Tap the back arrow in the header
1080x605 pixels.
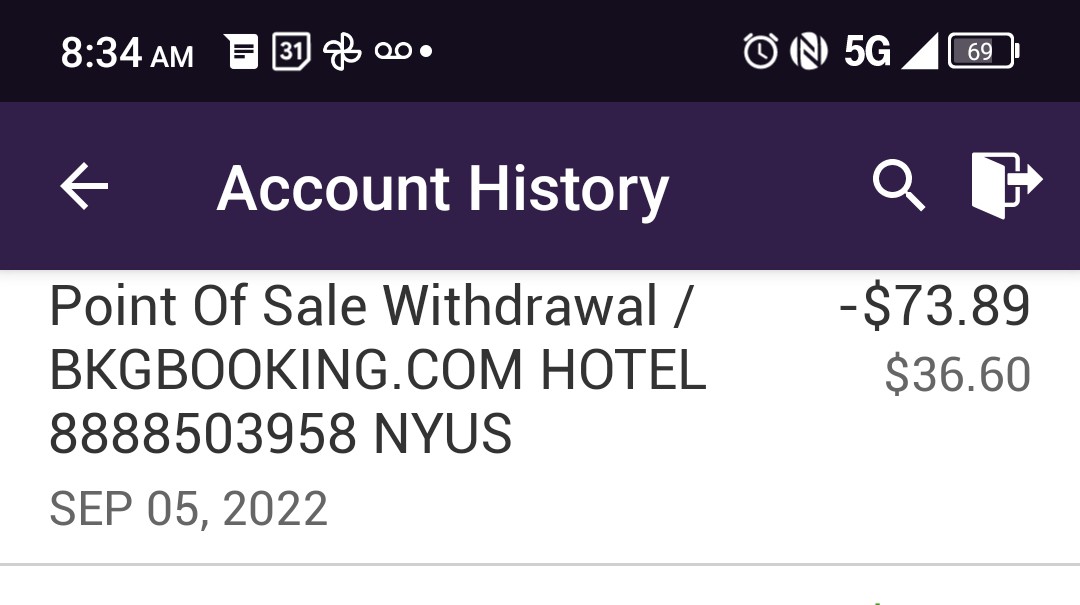click(84, 187)
